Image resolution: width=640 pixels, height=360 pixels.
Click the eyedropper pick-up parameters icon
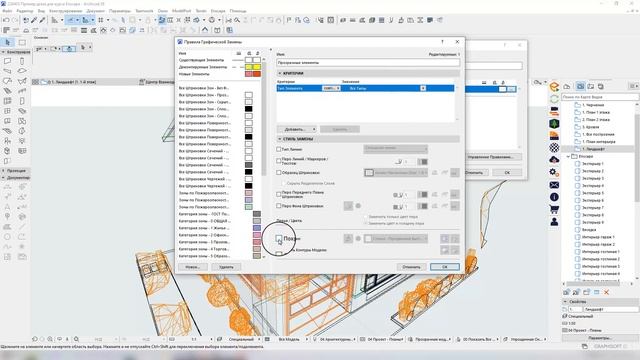34,20
